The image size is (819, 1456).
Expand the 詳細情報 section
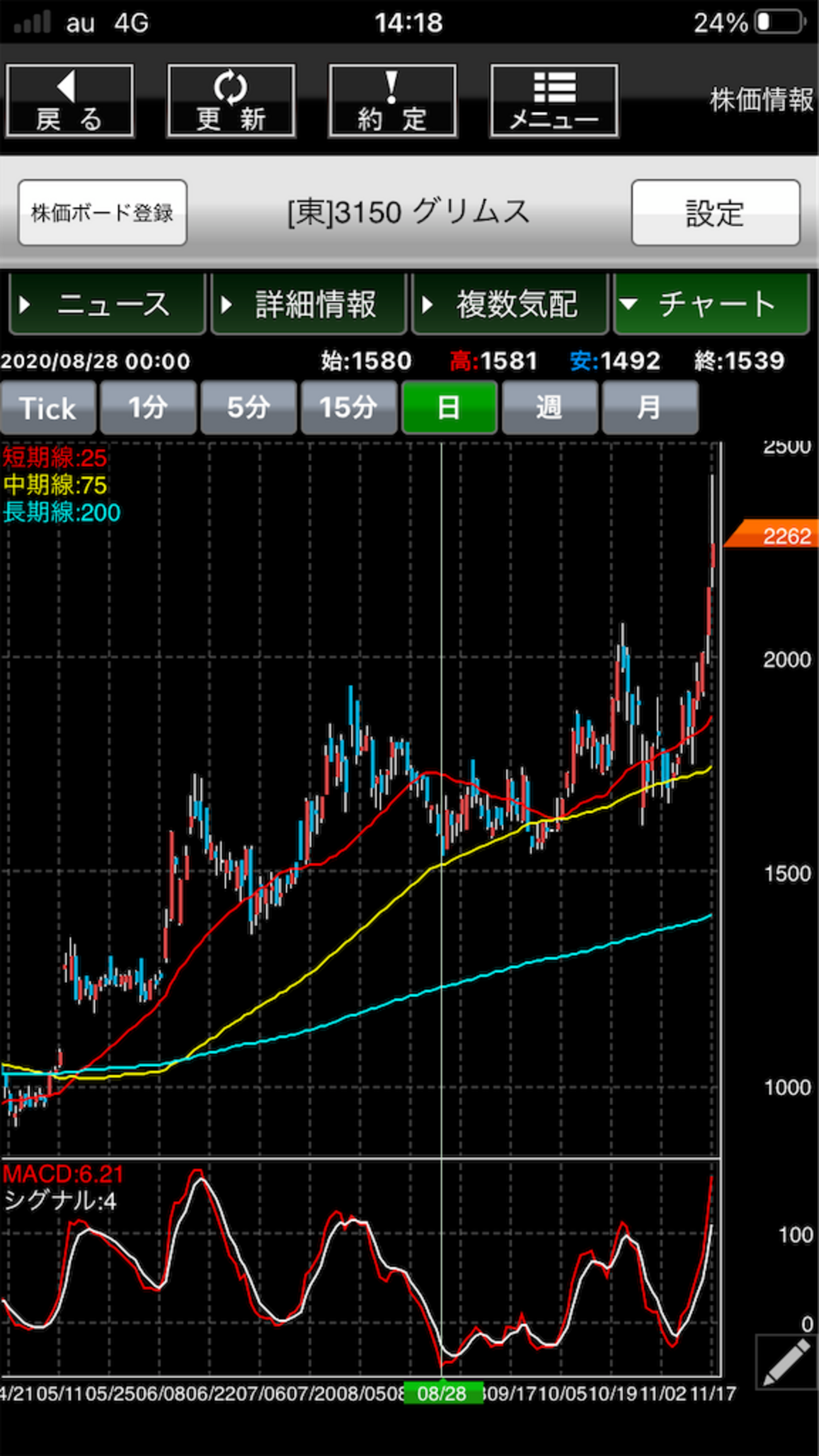pyautogui.click(x=309, y=304)
